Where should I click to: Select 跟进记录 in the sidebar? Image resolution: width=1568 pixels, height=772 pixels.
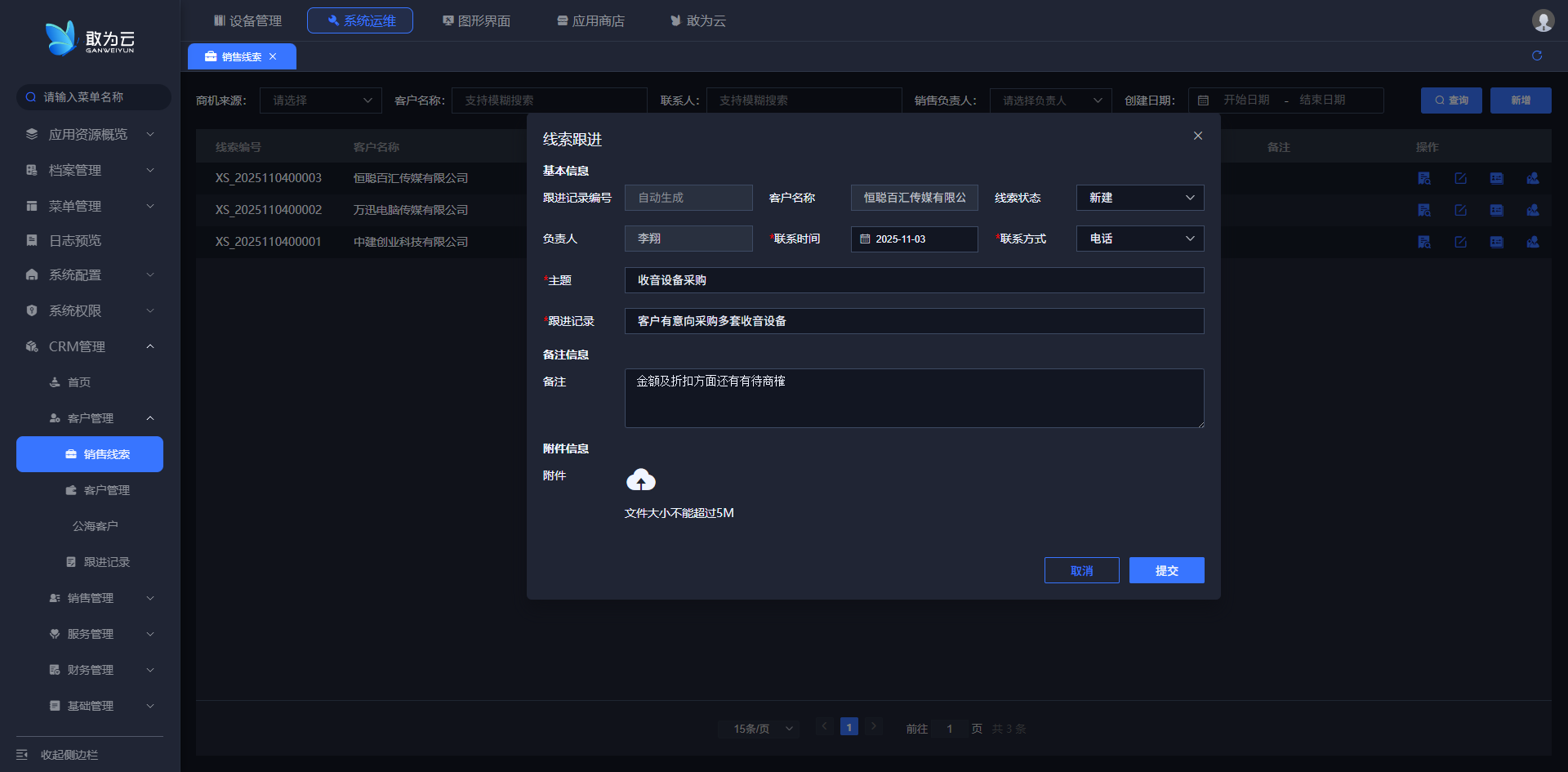pyautogui.click(x=106, y=562)
